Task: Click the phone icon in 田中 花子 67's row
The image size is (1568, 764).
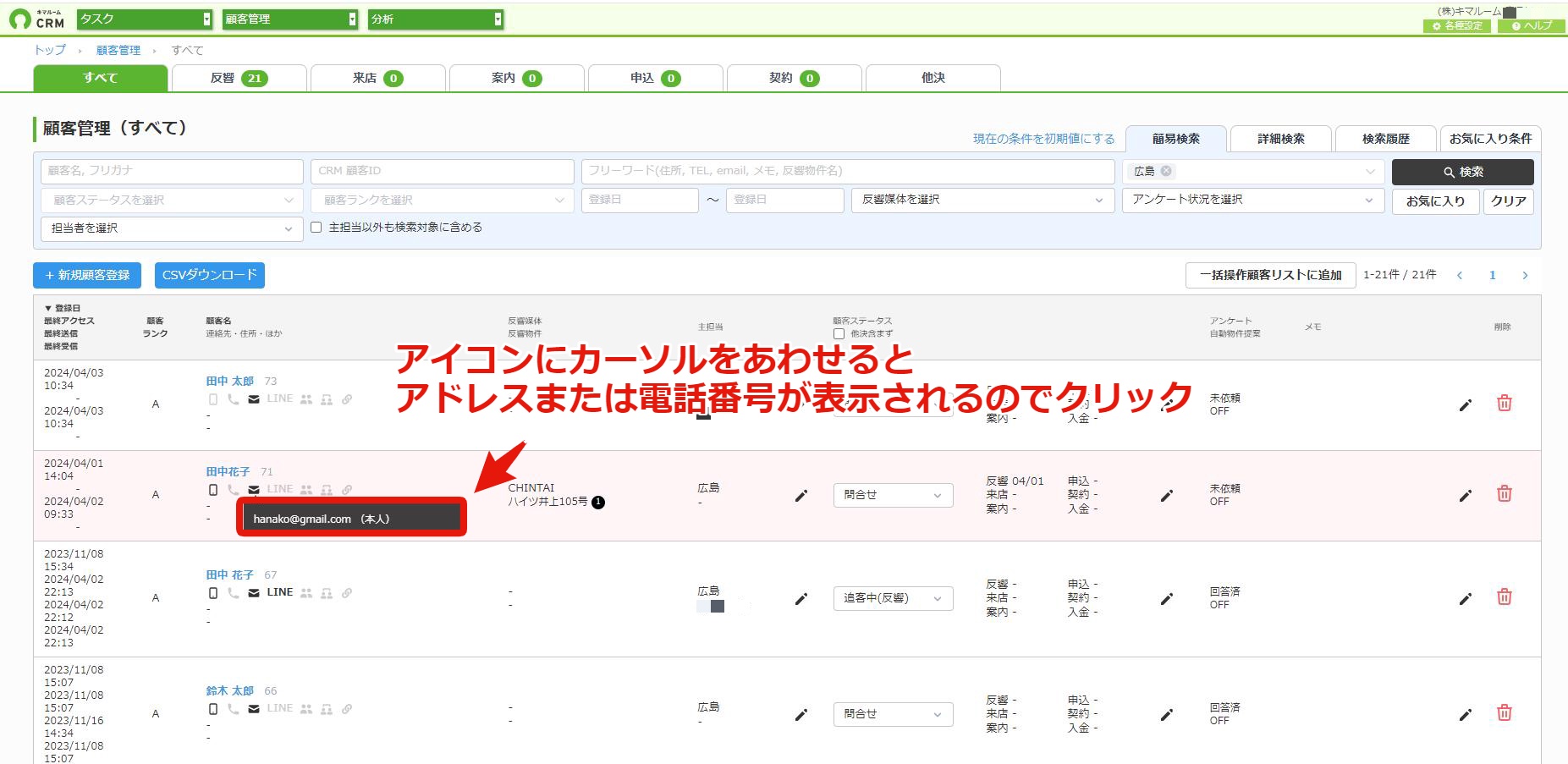Action: (234, 593)
